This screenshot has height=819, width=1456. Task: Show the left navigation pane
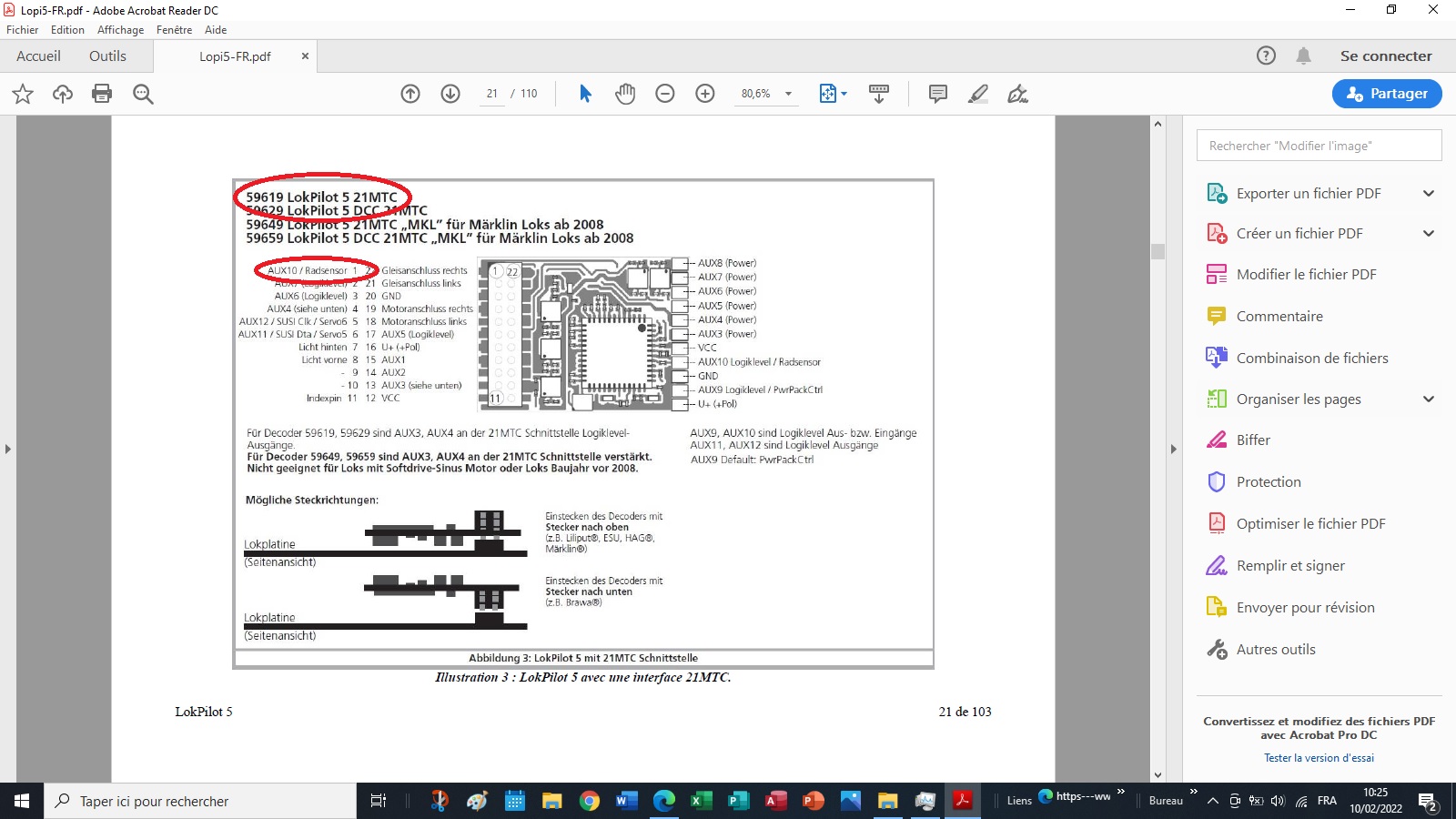click(x=8, y=449)
